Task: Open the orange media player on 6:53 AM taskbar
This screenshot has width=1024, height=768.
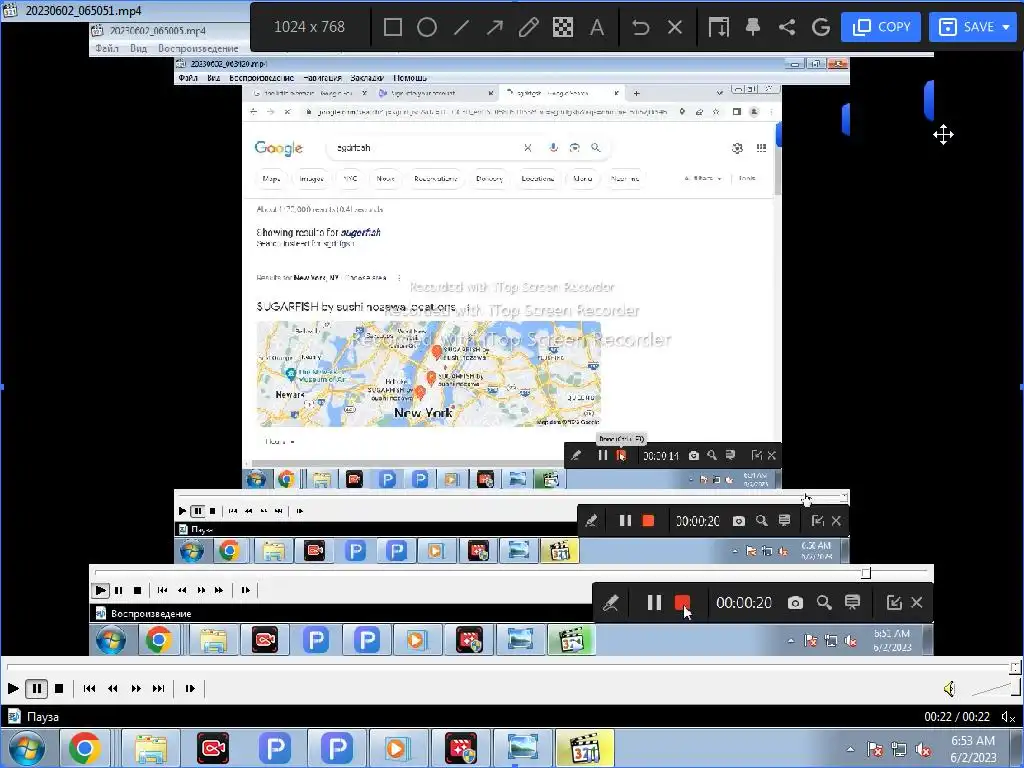Action: (x=396, y=748)
